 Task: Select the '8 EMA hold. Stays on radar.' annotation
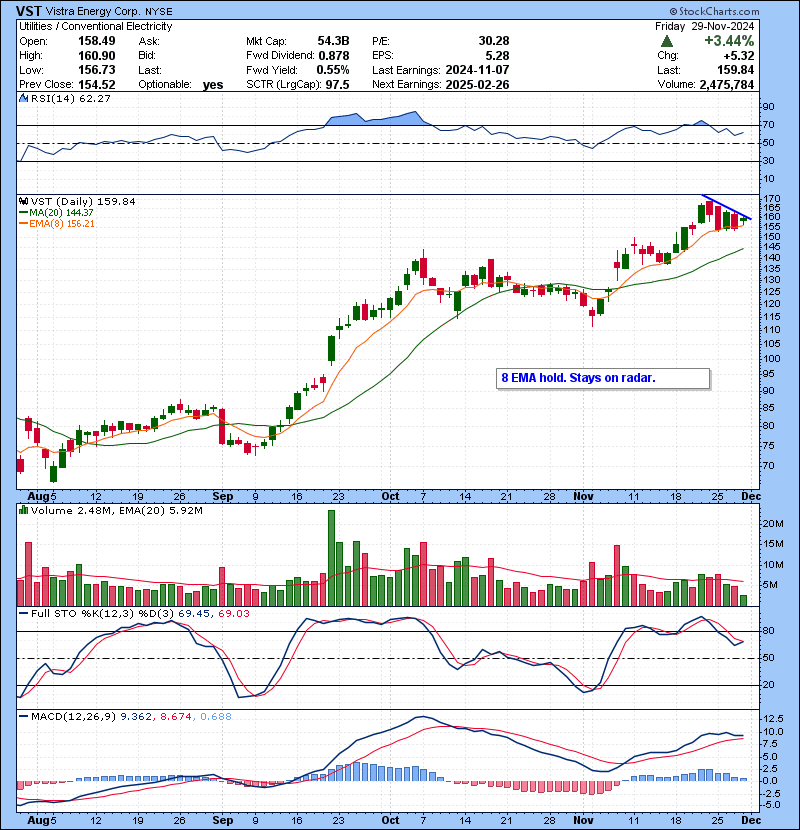[x=603, y=378]
